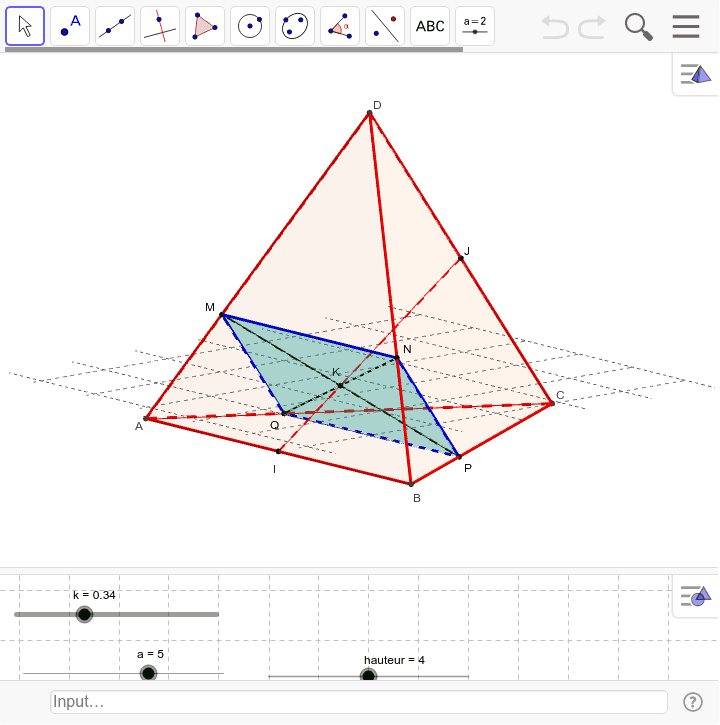Viewport: 720px width, 725px height.
Task: Select point M on edge AD
Action: coord(222,315)
